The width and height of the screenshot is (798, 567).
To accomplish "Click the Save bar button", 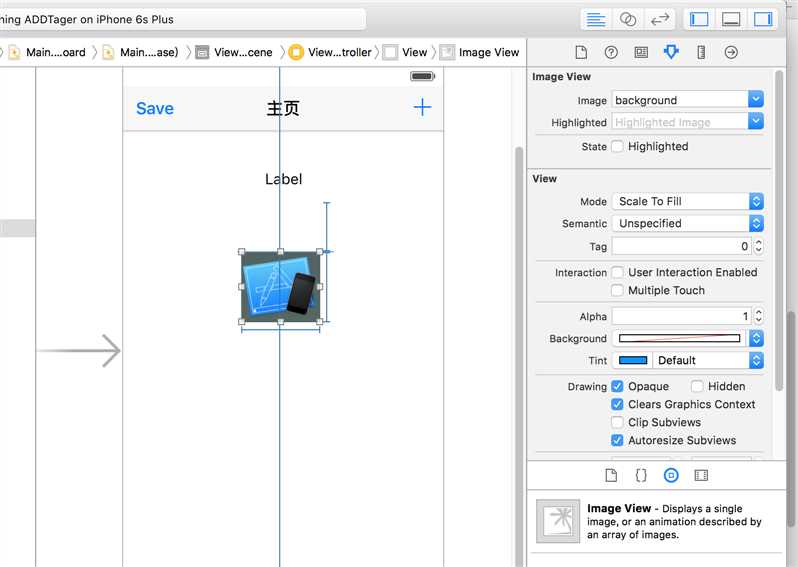I will pyautogui.click(x=155, y=108).
